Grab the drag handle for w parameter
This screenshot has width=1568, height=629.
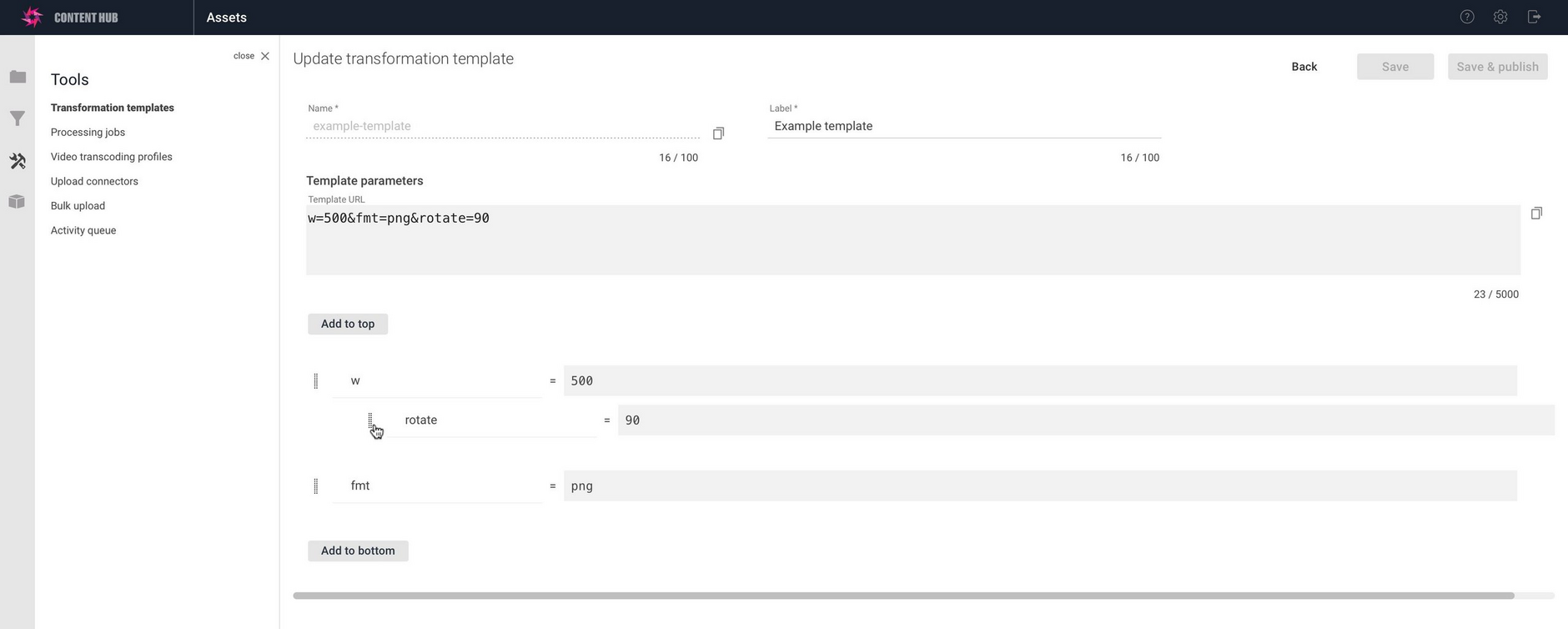click(x=315, y=381)
